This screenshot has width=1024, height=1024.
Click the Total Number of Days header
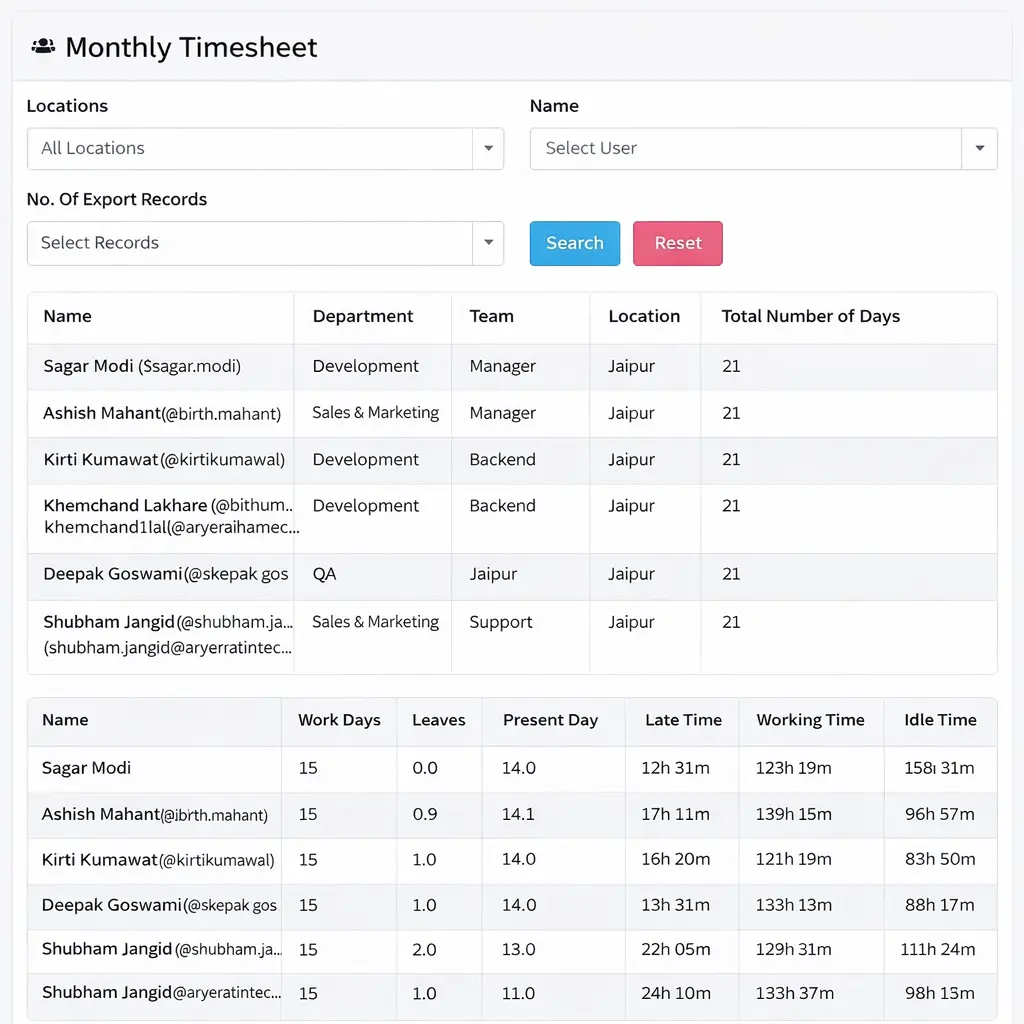(x=810, y=316)
